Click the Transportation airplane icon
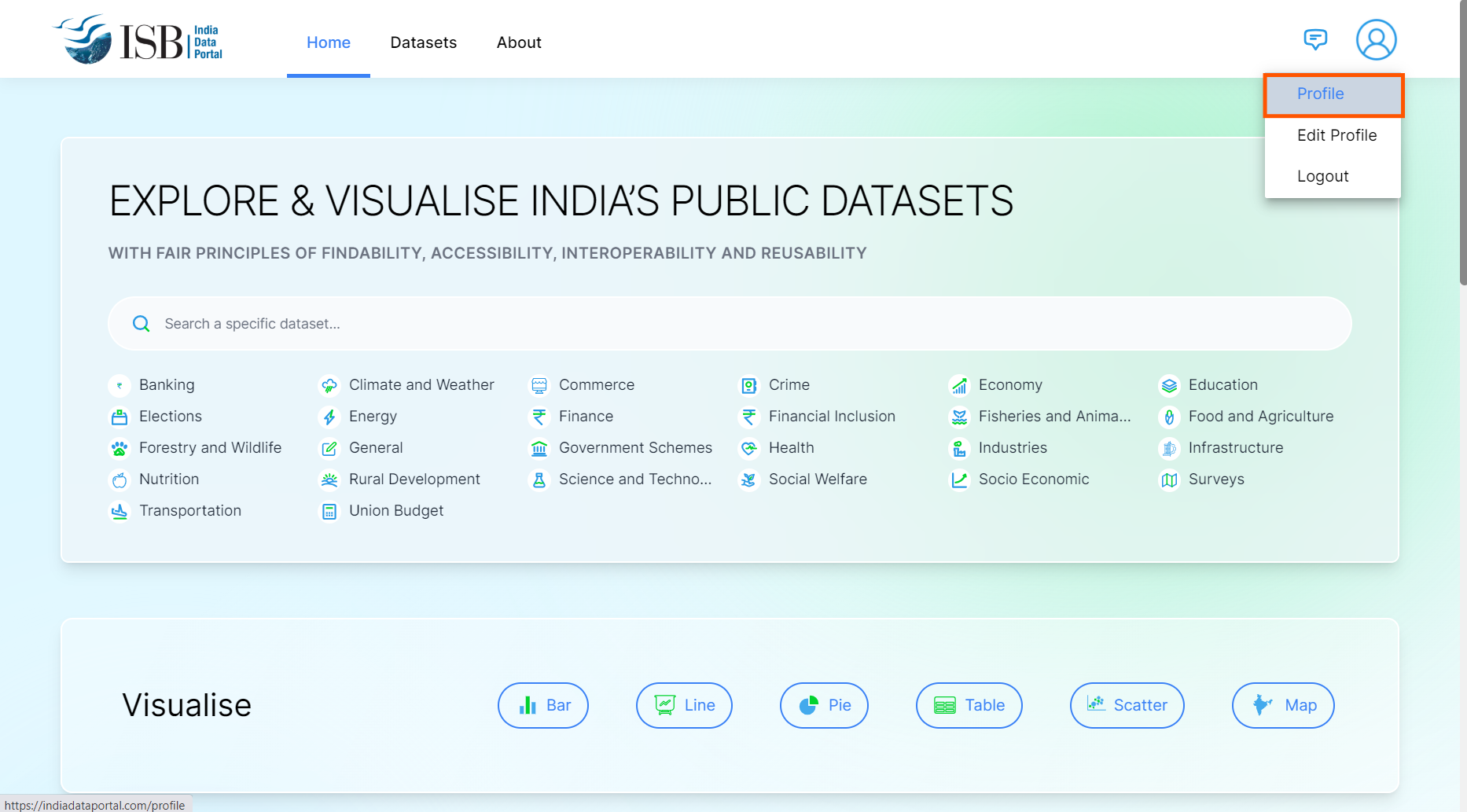1467x812 pixels. tap(119, 511)
